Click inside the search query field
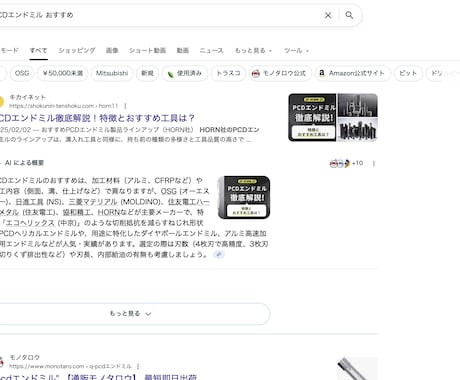Image resolution: width=460 pixels, height=380 pixels. (x=160, y=15)
